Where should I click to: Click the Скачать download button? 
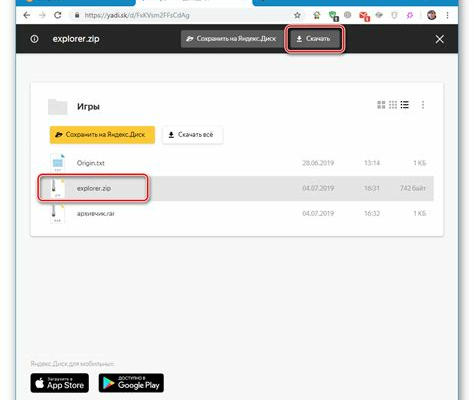click(x=314, y=39)
